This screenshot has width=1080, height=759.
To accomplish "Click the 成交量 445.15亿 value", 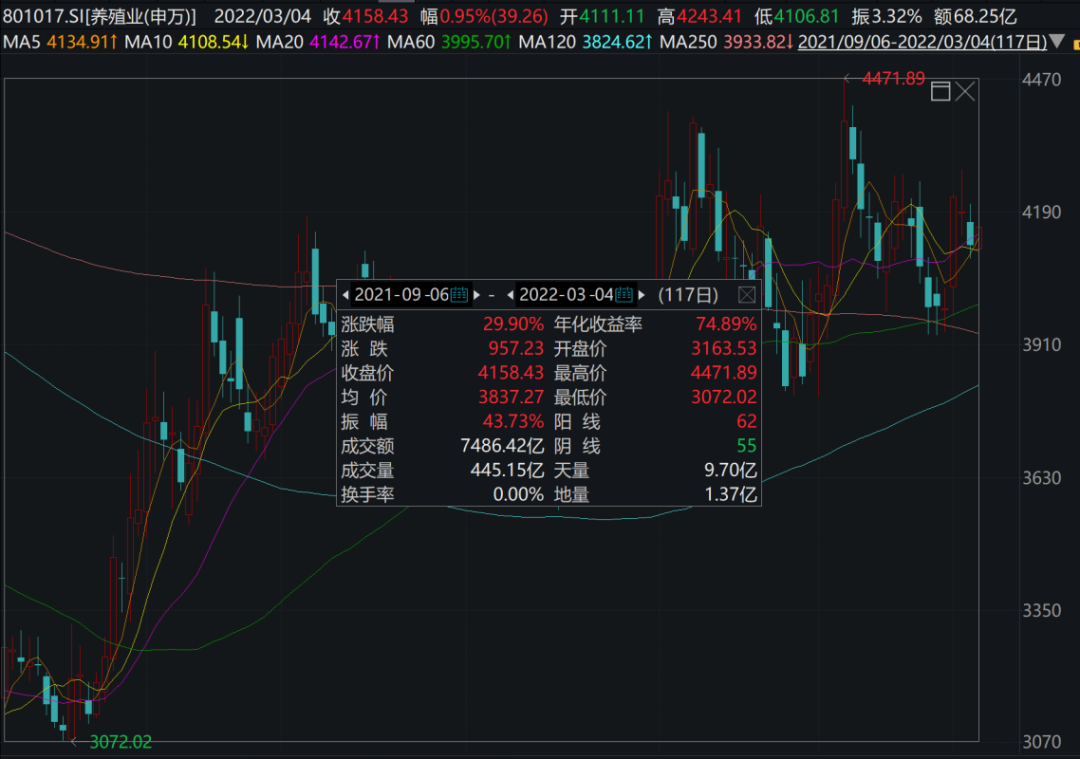I will (x=507, y=470).
